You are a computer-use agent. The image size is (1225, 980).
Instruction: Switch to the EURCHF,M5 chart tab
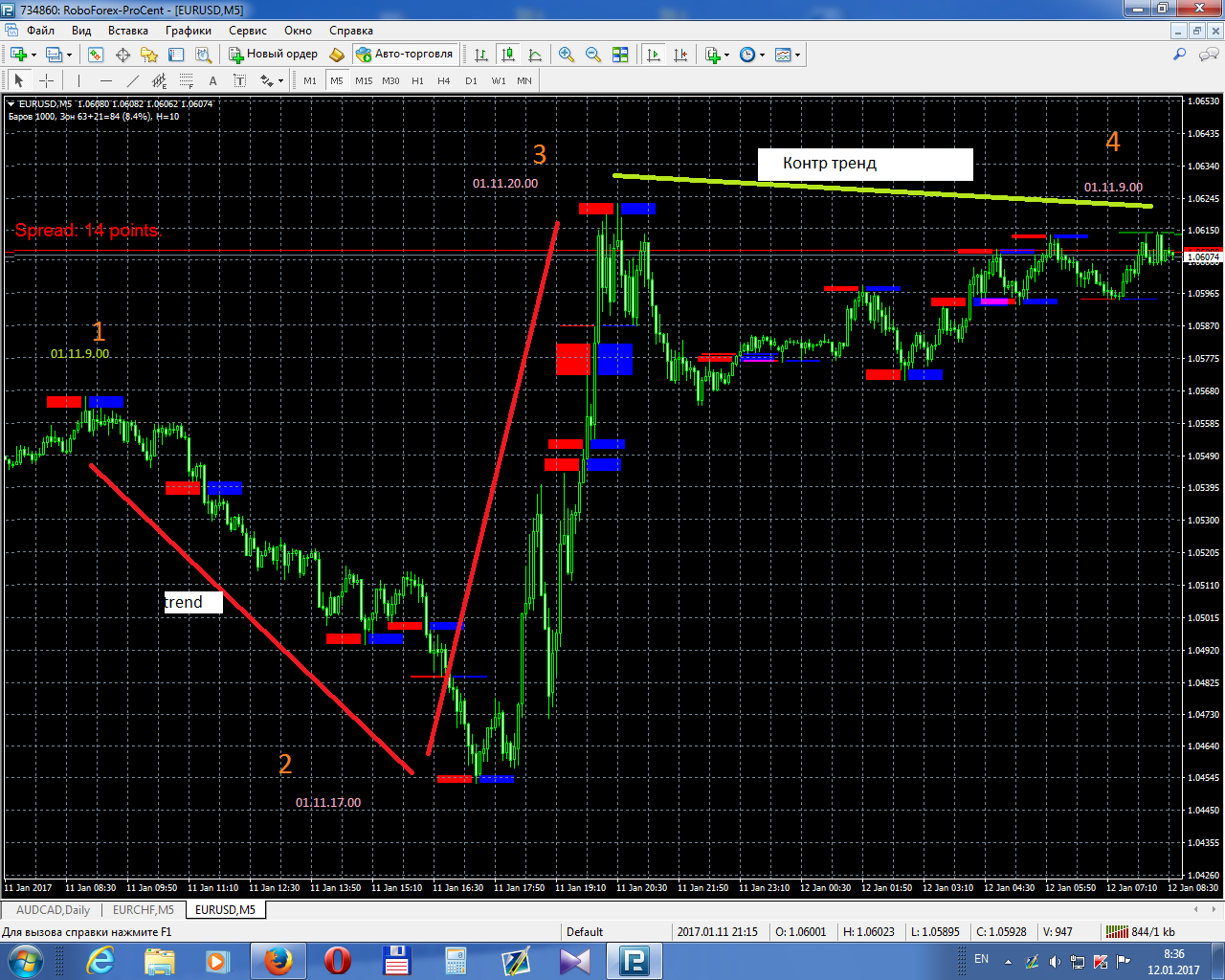(x=144, y=910)
